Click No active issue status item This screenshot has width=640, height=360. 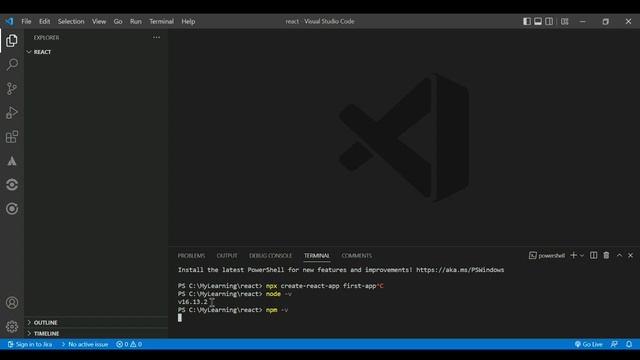85,344
